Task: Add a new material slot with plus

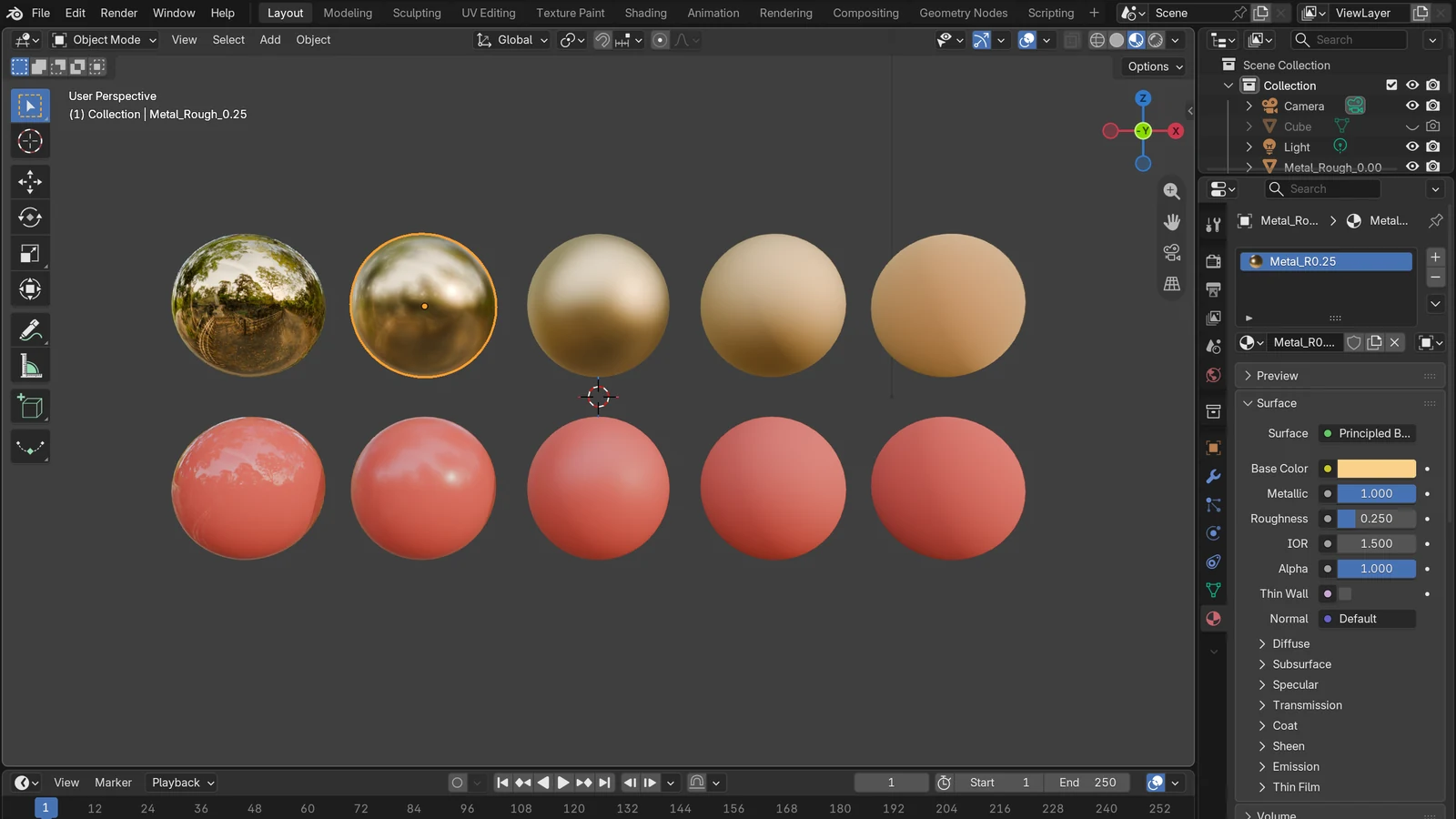Action: pyautogui.click(x=1435, y=258)
